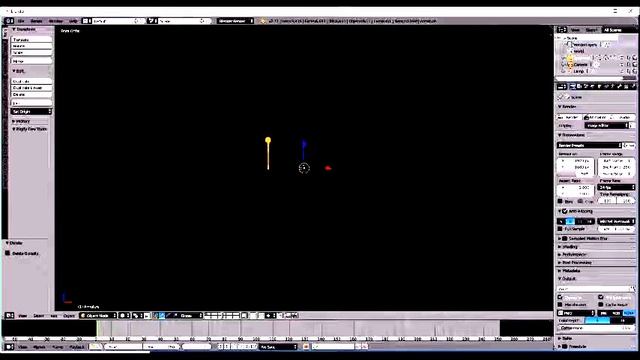This screenshot has width=640, height=360.
Task: Open the screen layout selector
Action: coord(87,21)
